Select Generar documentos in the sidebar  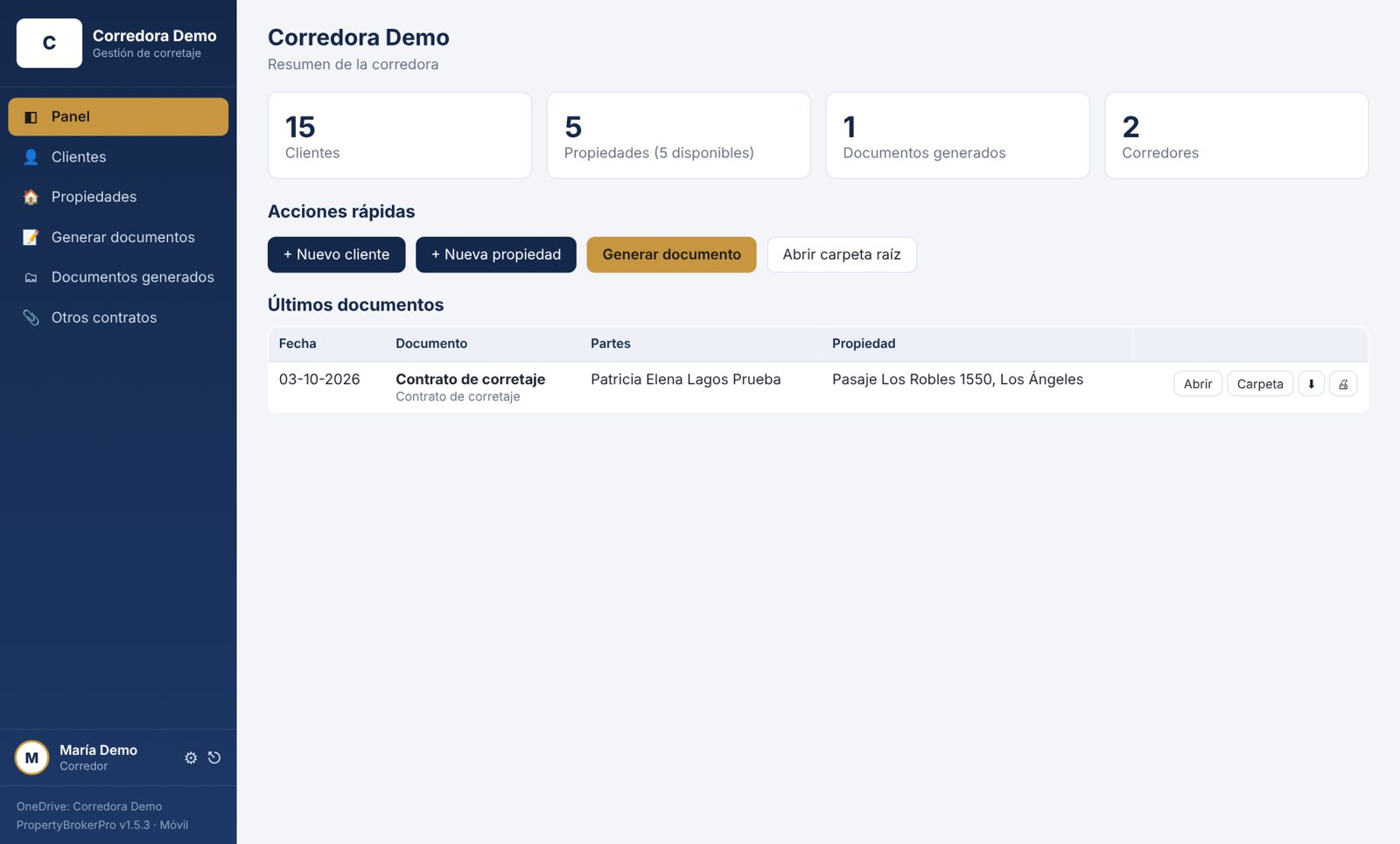[x=118, y=238]
